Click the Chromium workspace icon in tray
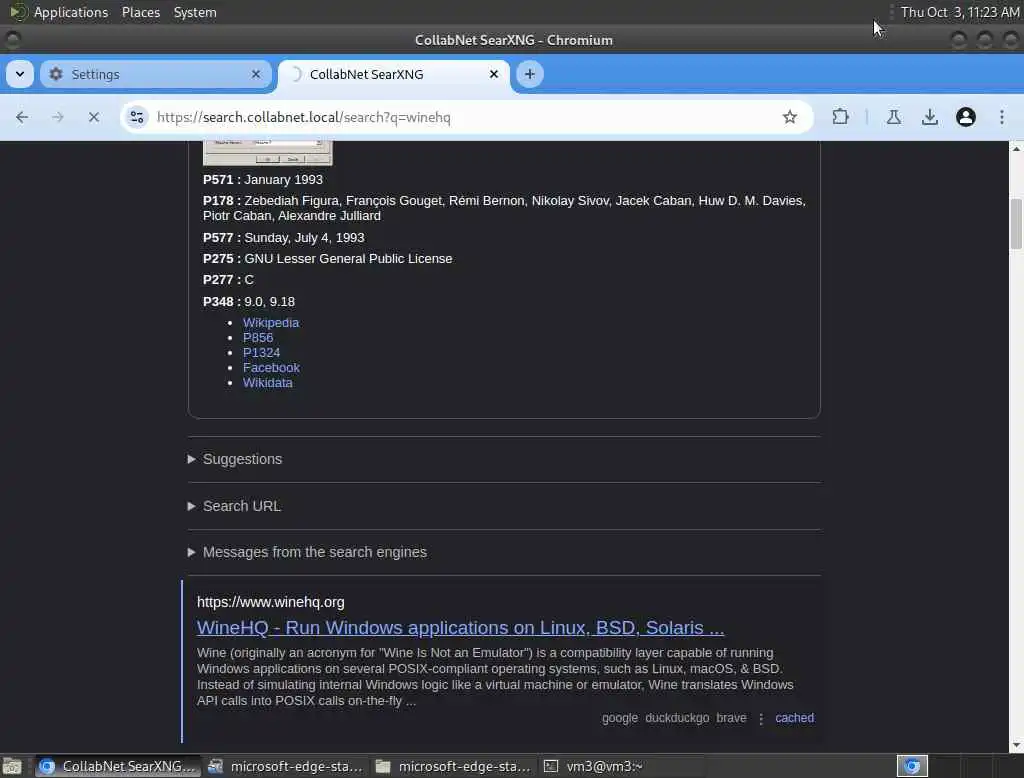 [912, 766]
